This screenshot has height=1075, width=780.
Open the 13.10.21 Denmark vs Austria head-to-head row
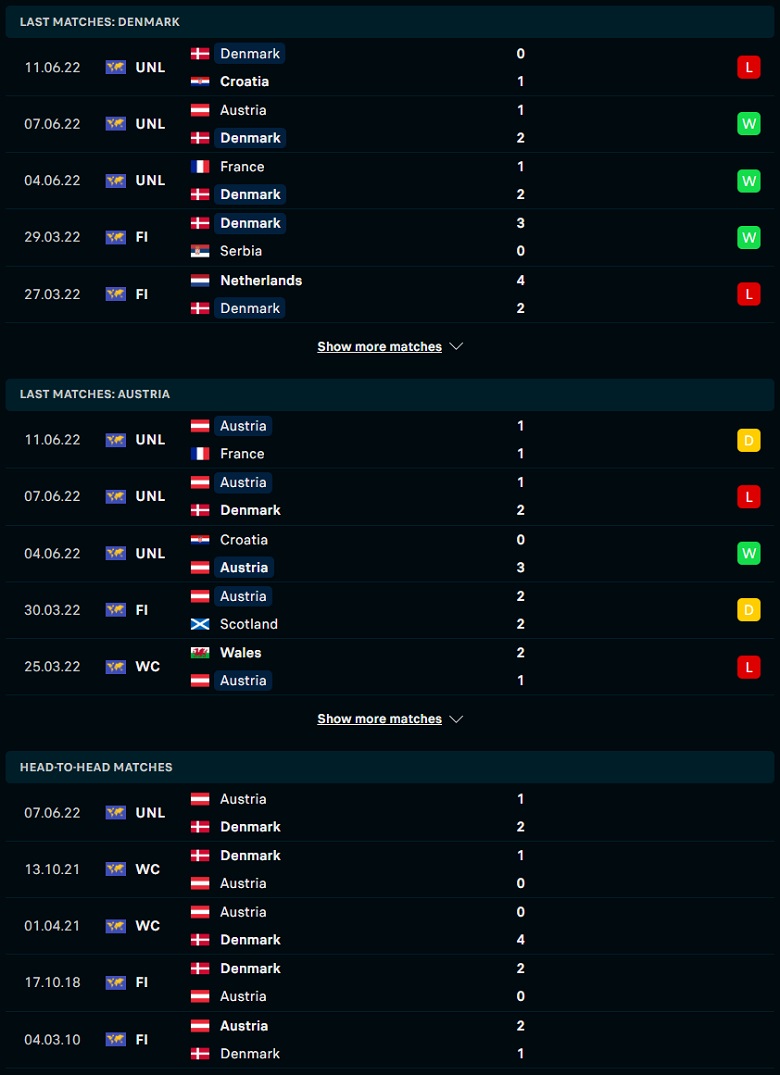390,869
